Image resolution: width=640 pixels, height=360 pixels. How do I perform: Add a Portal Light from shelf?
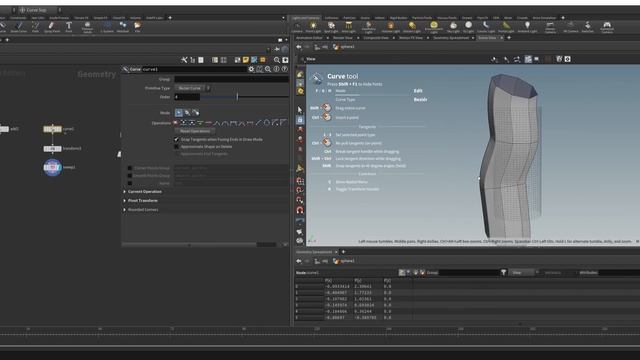pyautogui.click(x=506, y=27)
